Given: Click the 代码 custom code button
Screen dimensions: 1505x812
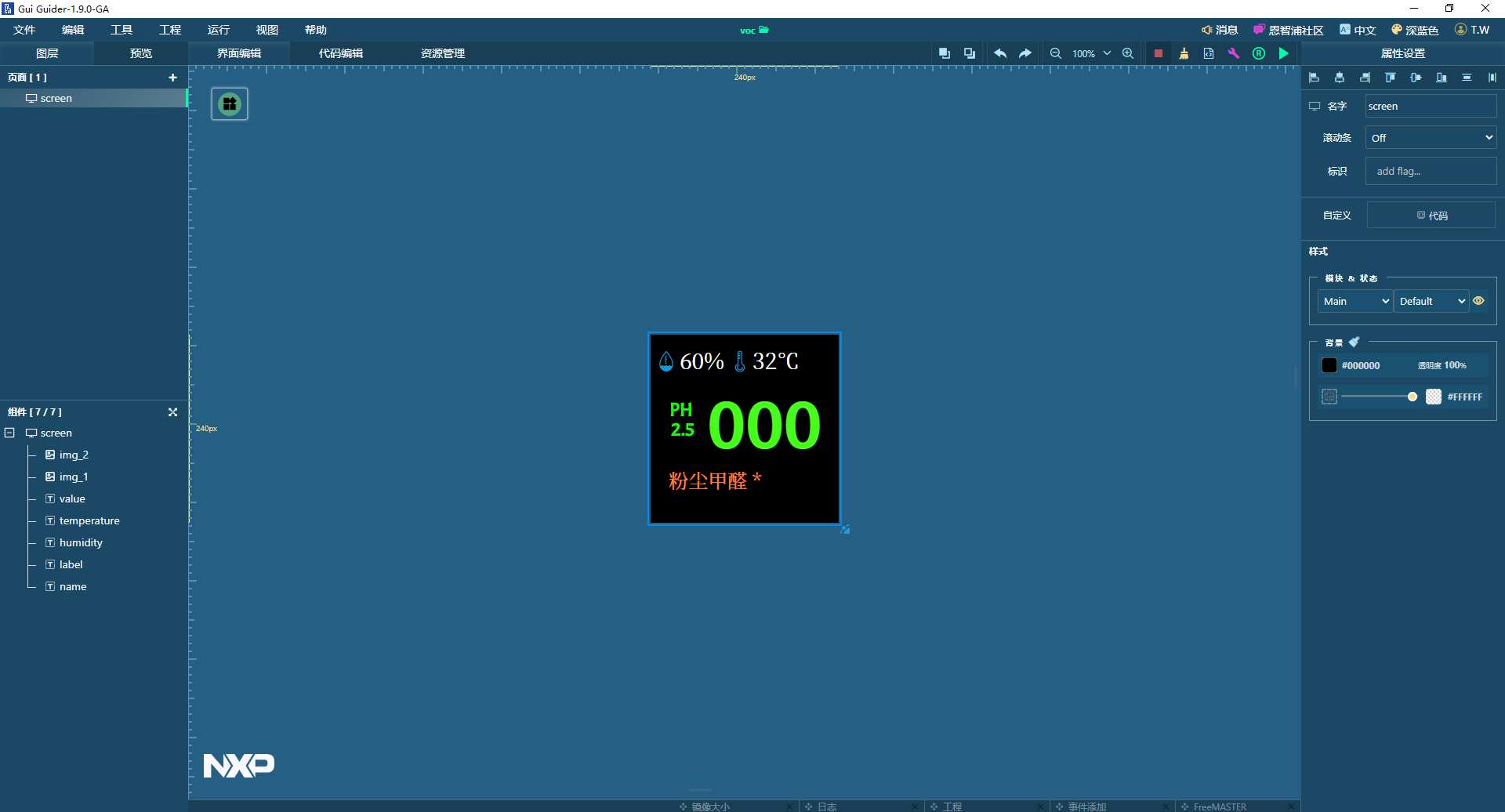Looking at the screenshot, I should click(x=1431, y=215).
